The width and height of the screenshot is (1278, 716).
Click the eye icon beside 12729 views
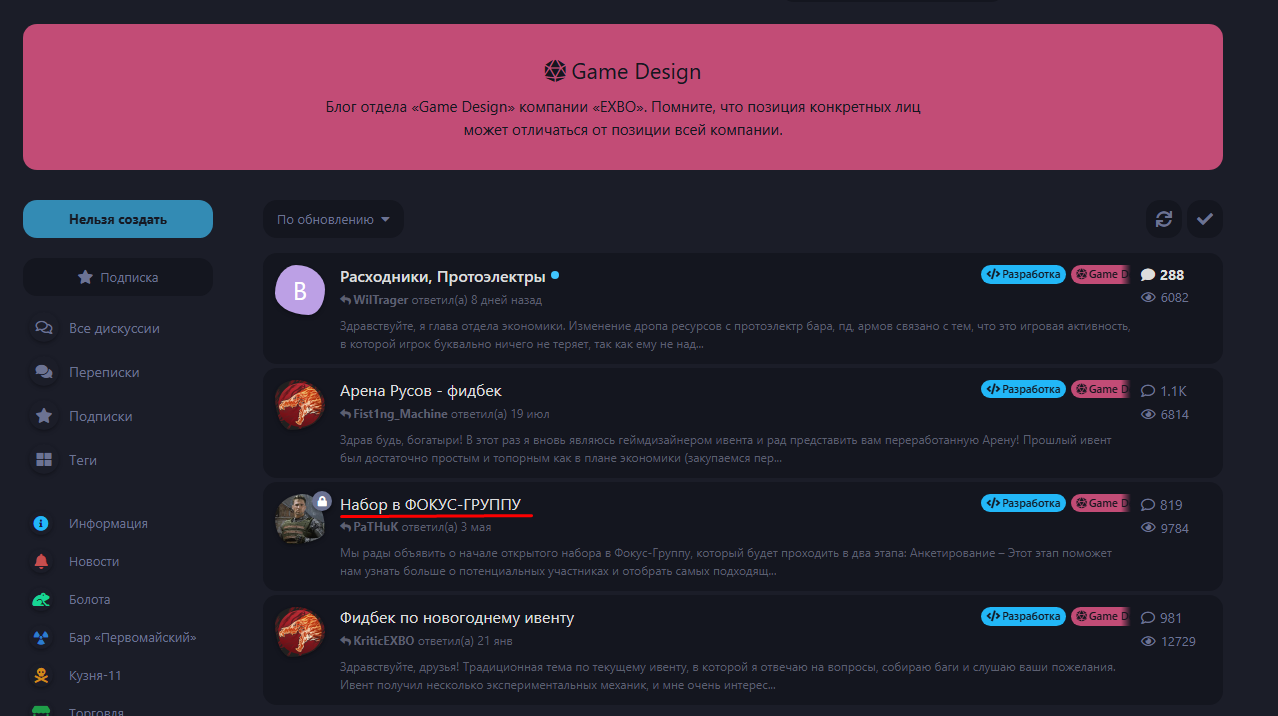tap(1148, 641)
